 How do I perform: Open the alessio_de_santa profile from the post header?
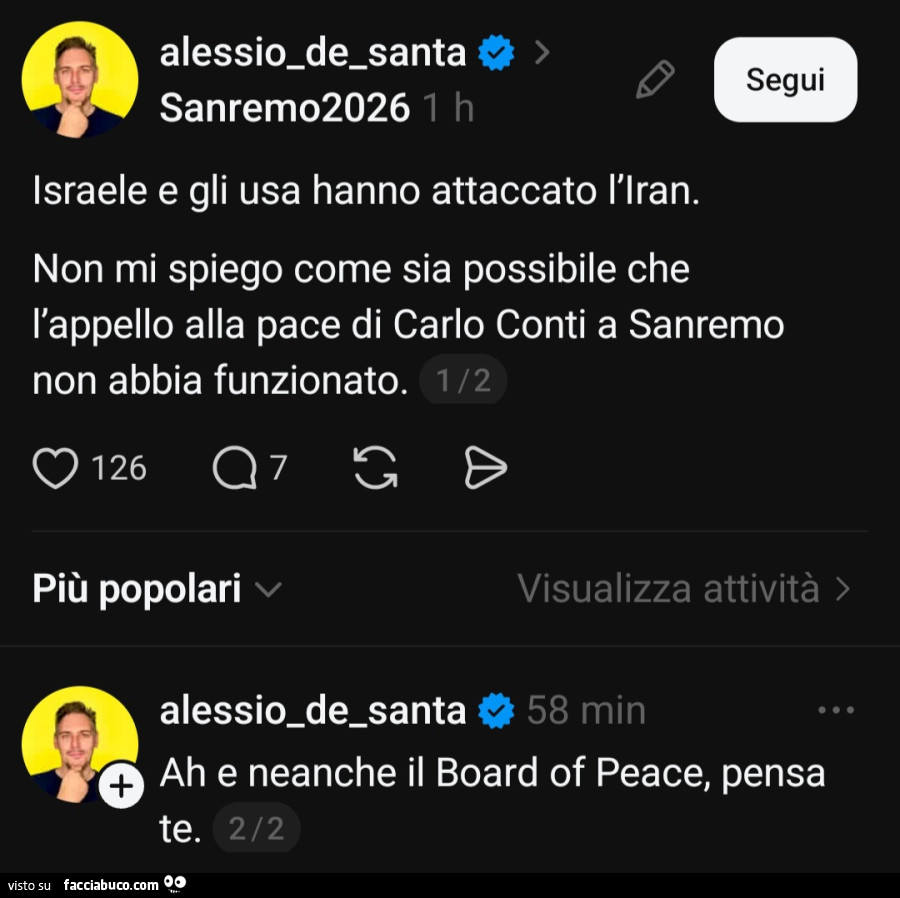pos(312,53)
